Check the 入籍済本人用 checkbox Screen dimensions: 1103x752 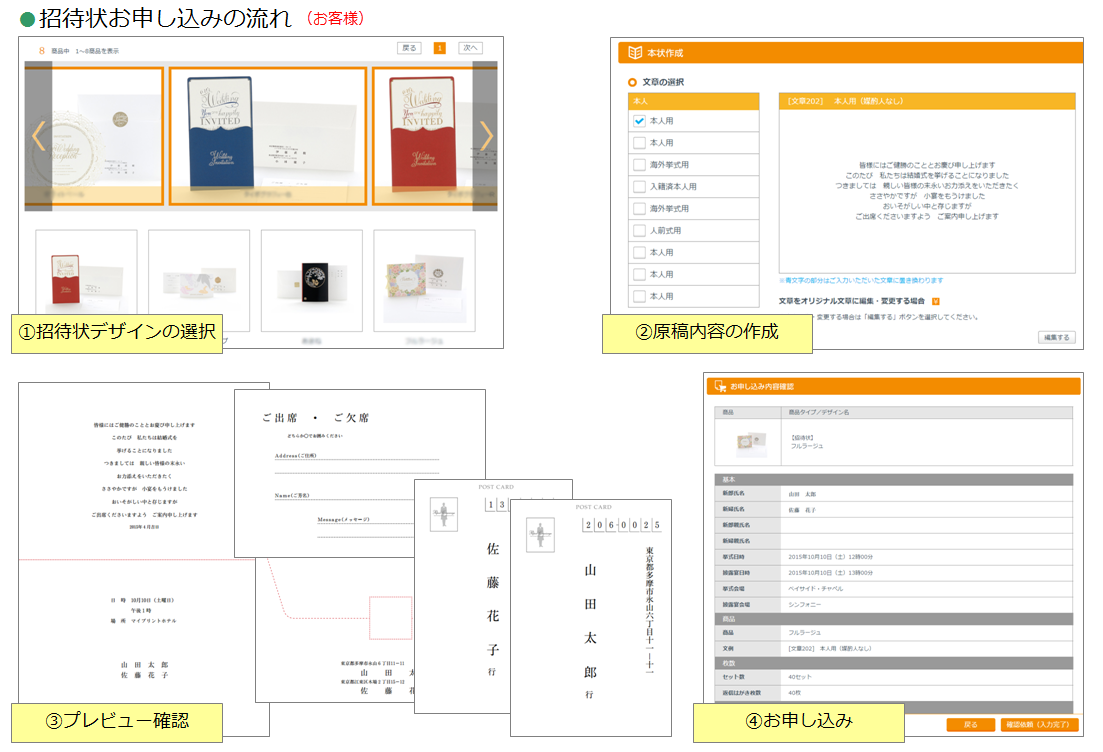[640, 187]
